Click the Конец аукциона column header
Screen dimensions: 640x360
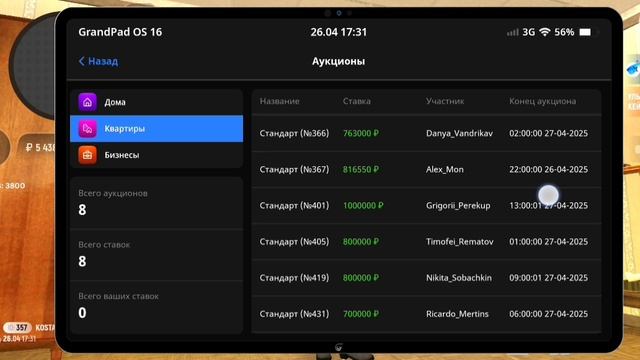click(542, 101)
